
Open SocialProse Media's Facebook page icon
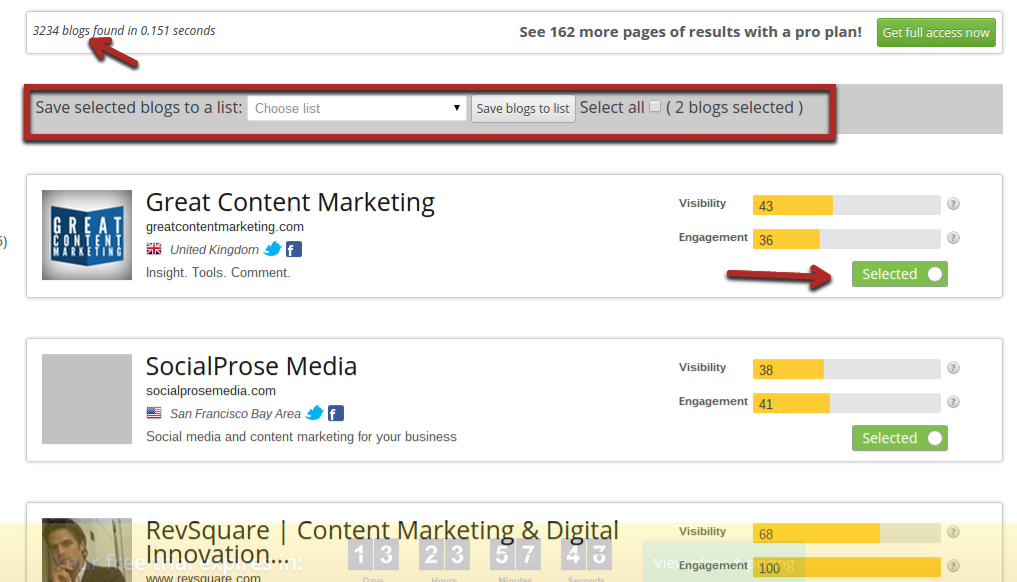[336, 413]
